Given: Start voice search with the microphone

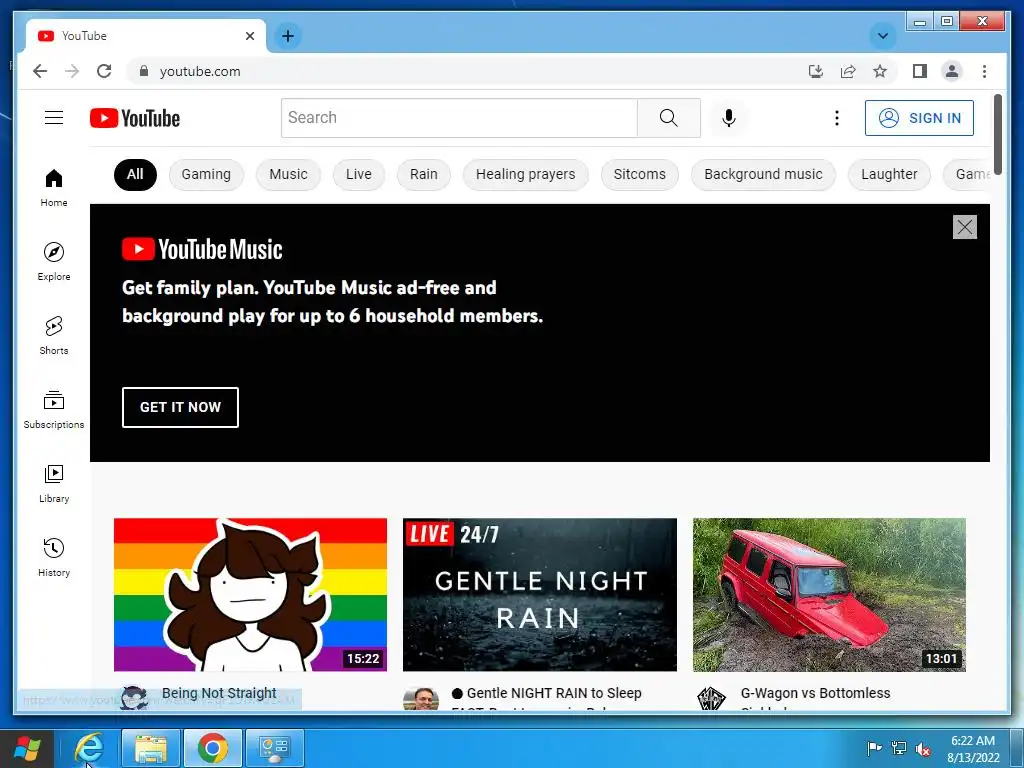Looking at the screenshot, I should pos(729,118).
